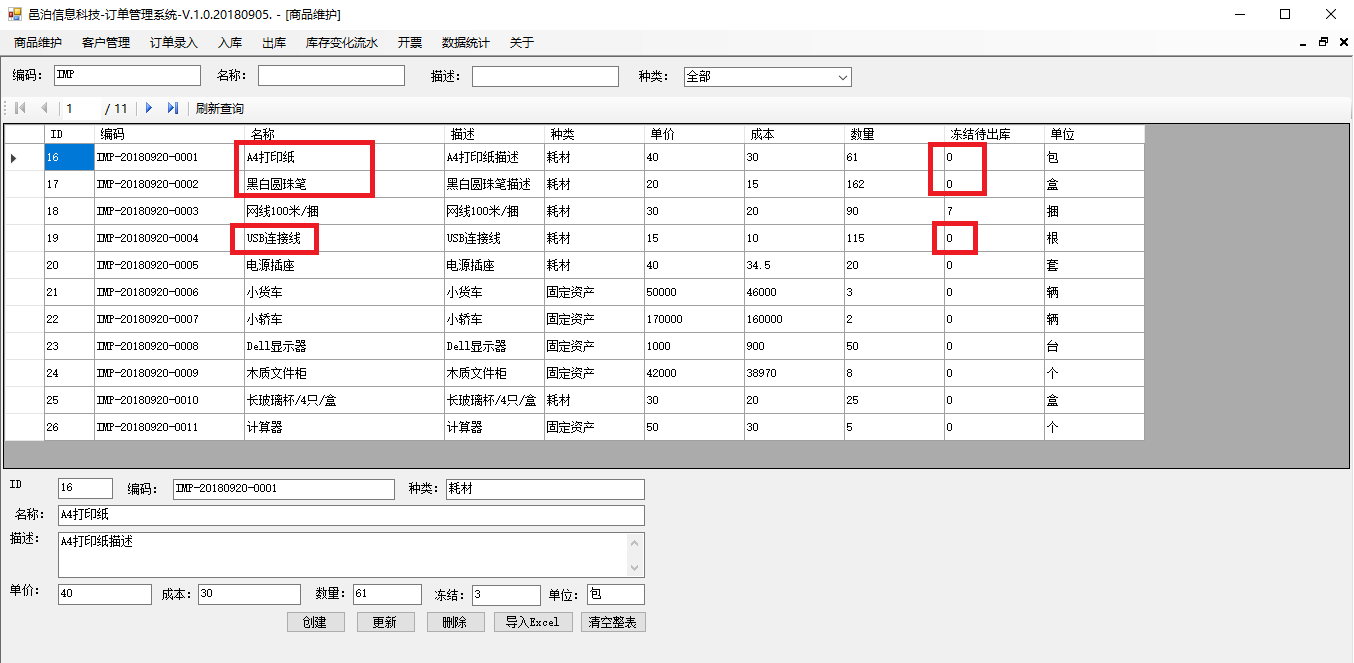Click the description box scroll down arrow
The width and height of the screenshot is (1354, 663).
[635, 567]
